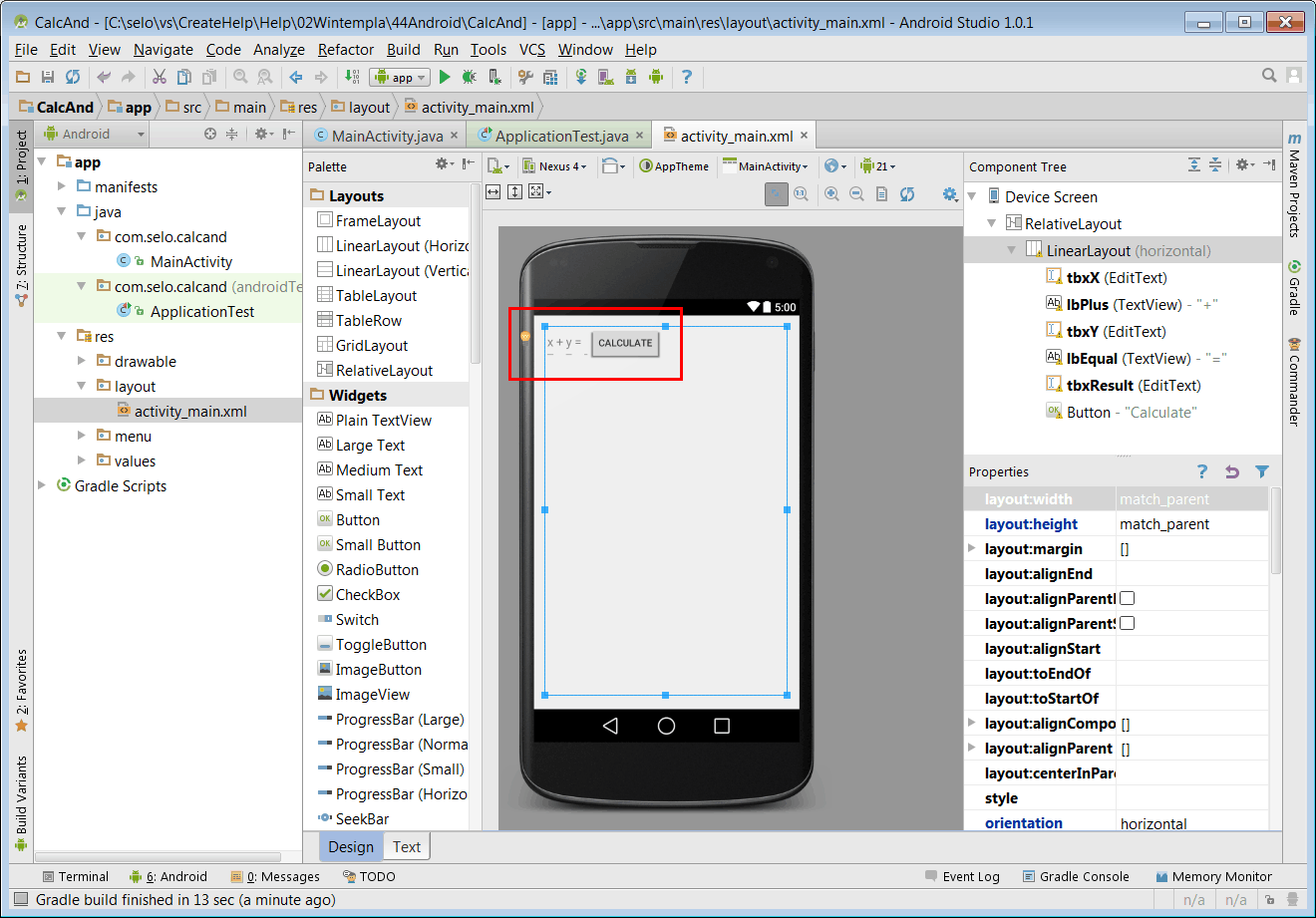Click the AppTheme button
This screenshot has width=1316, height=918.
pyautogui.click(x=674, y=166)
